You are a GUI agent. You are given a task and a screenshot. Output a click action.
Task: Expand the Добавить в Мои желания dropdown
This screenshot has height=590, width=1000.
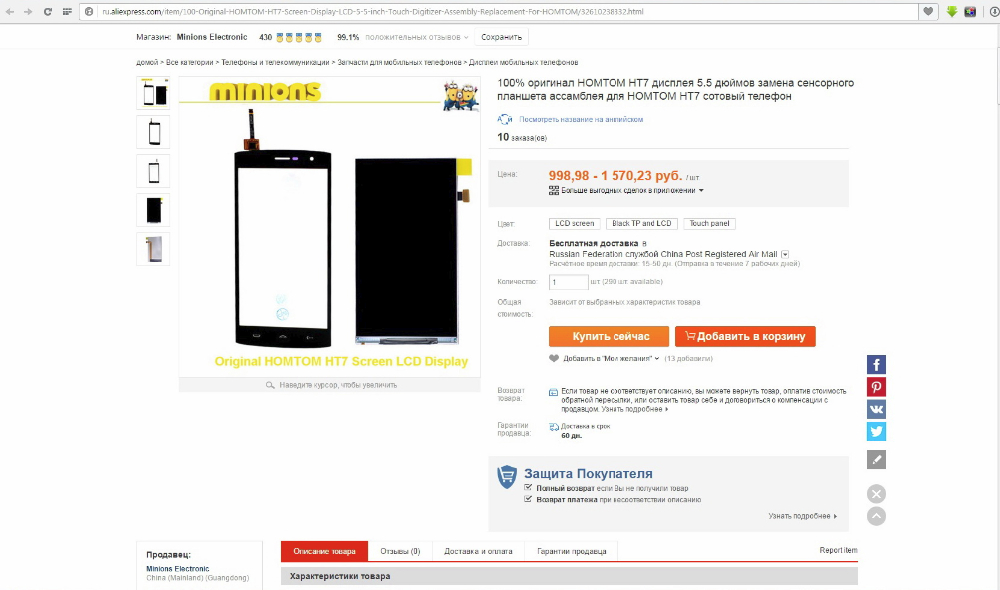point(657,358)
